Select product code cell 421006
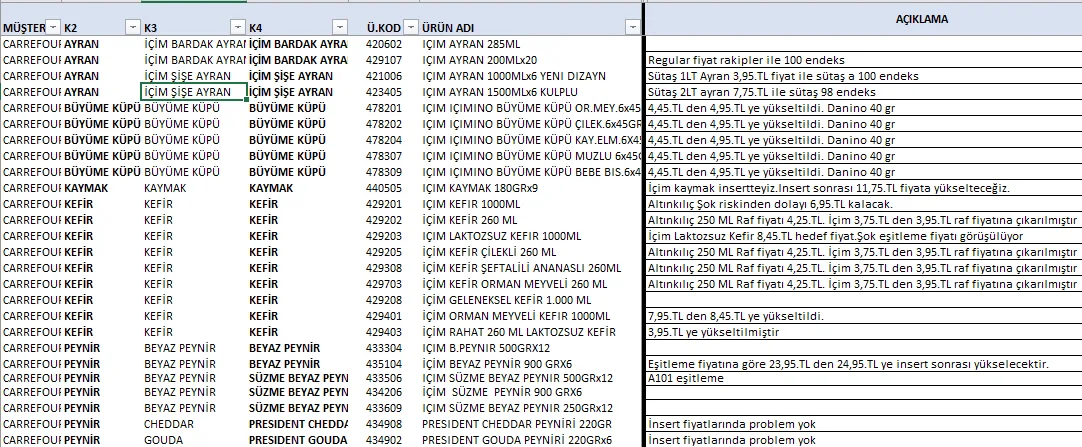 tap(383, 76)
